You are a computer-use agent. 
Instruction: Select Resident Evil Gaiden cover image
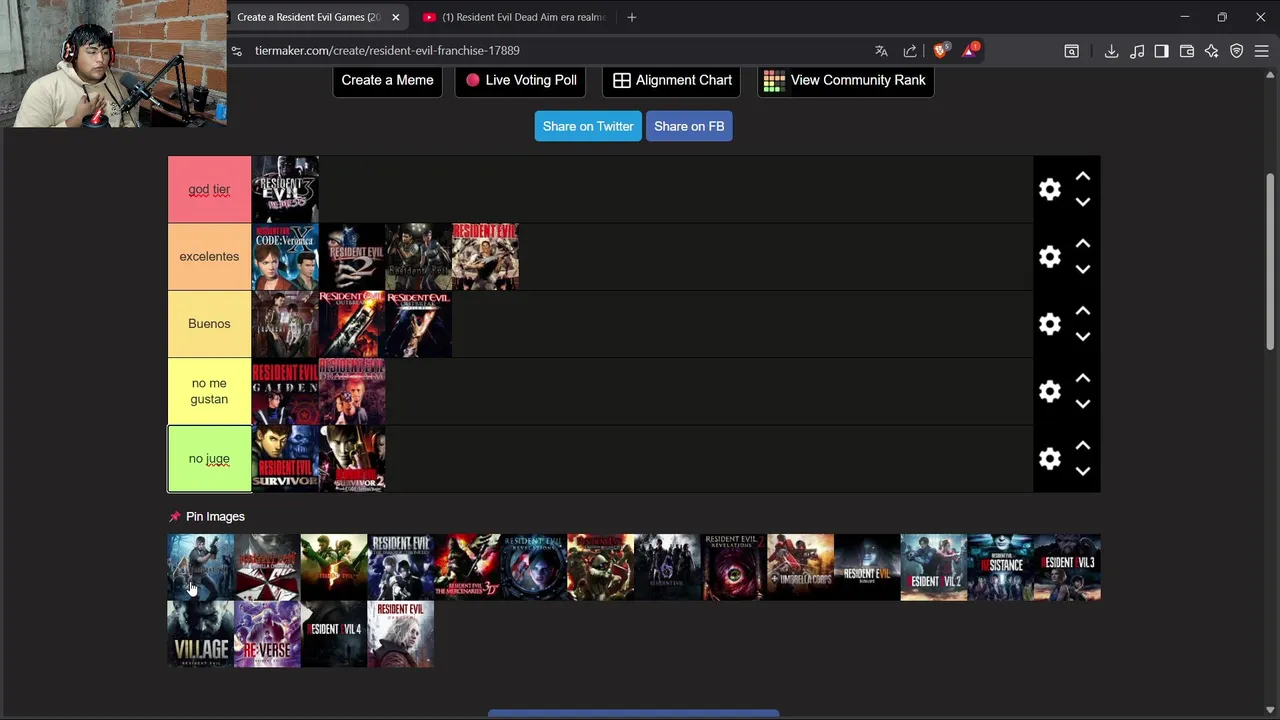(x=285, y=391)
